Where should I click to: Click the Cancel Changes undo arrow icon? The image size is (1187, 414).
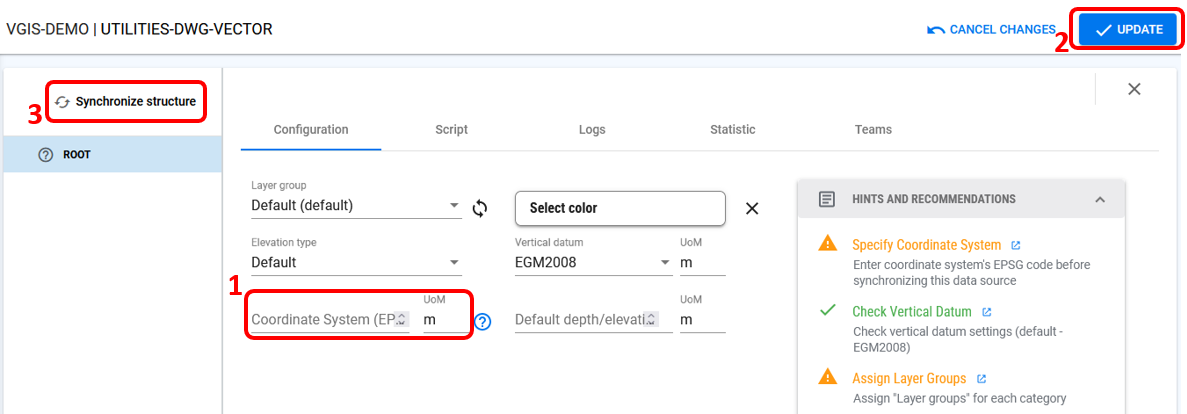(936, 30)
